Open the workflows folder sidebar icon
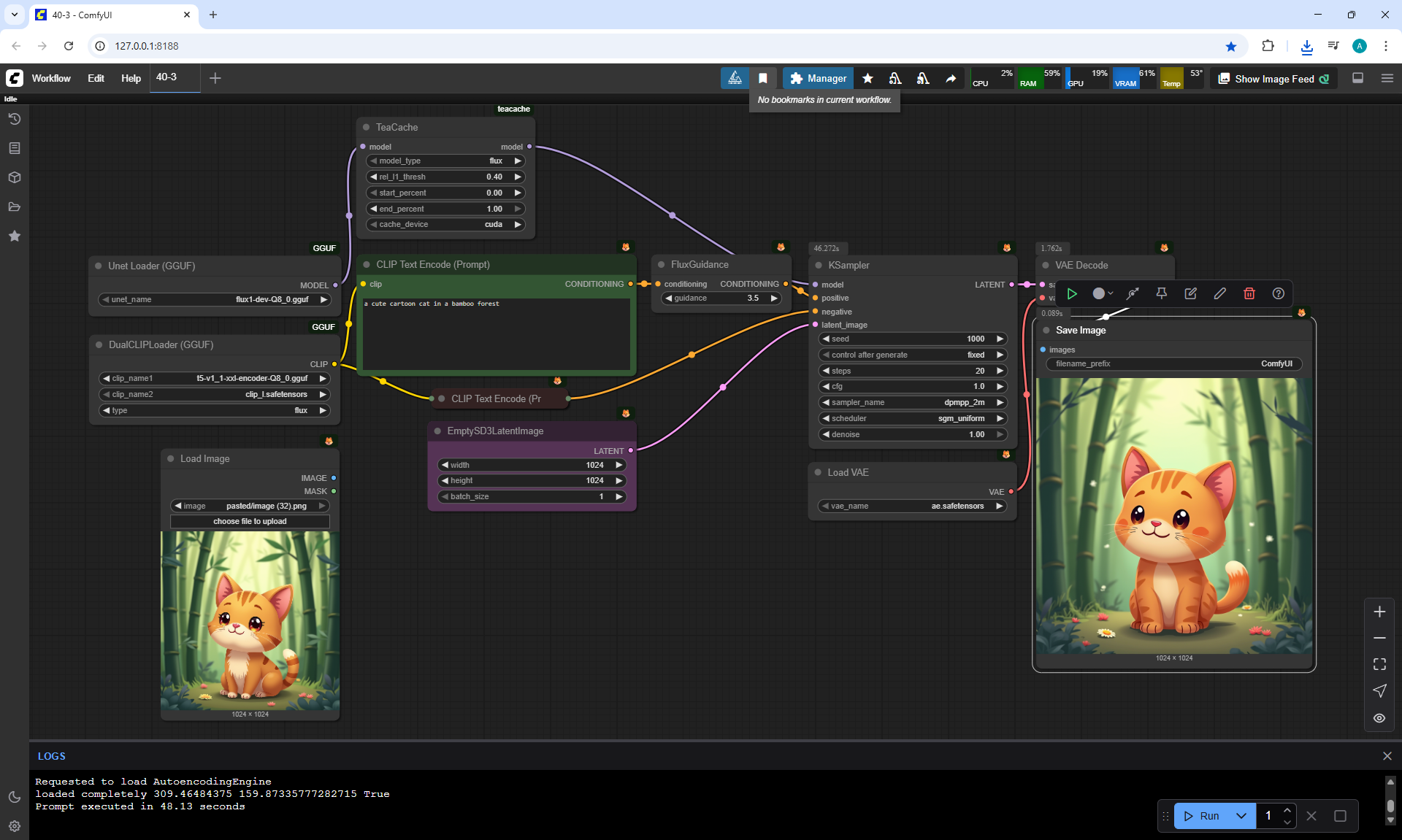 14,207
